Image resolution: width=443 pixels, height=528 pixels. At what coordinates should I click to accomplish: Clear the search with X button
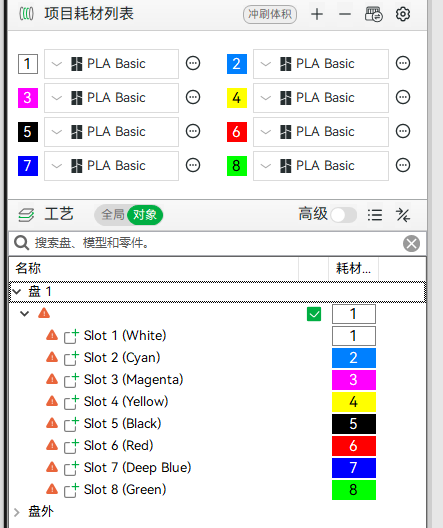tap(411, 243)
